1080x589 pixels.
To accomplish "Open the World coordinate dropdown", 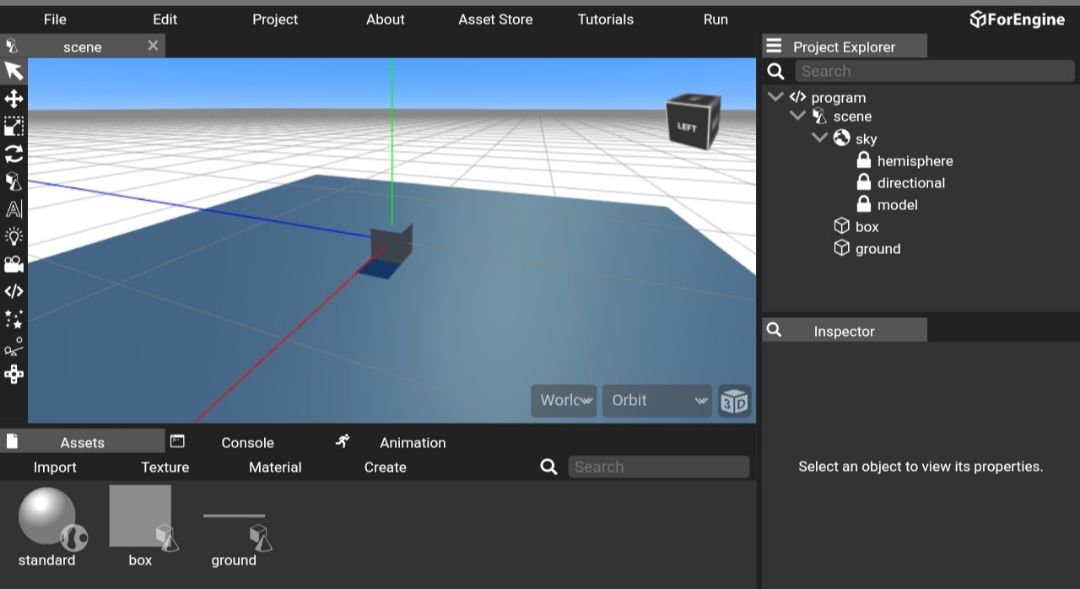I will pos(563,400).
